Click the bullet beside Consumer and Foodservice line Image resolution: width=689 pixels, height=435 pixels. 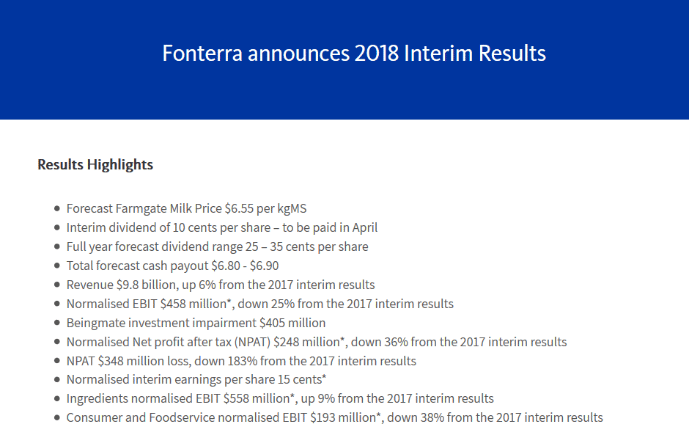click(x=56, y=419)
